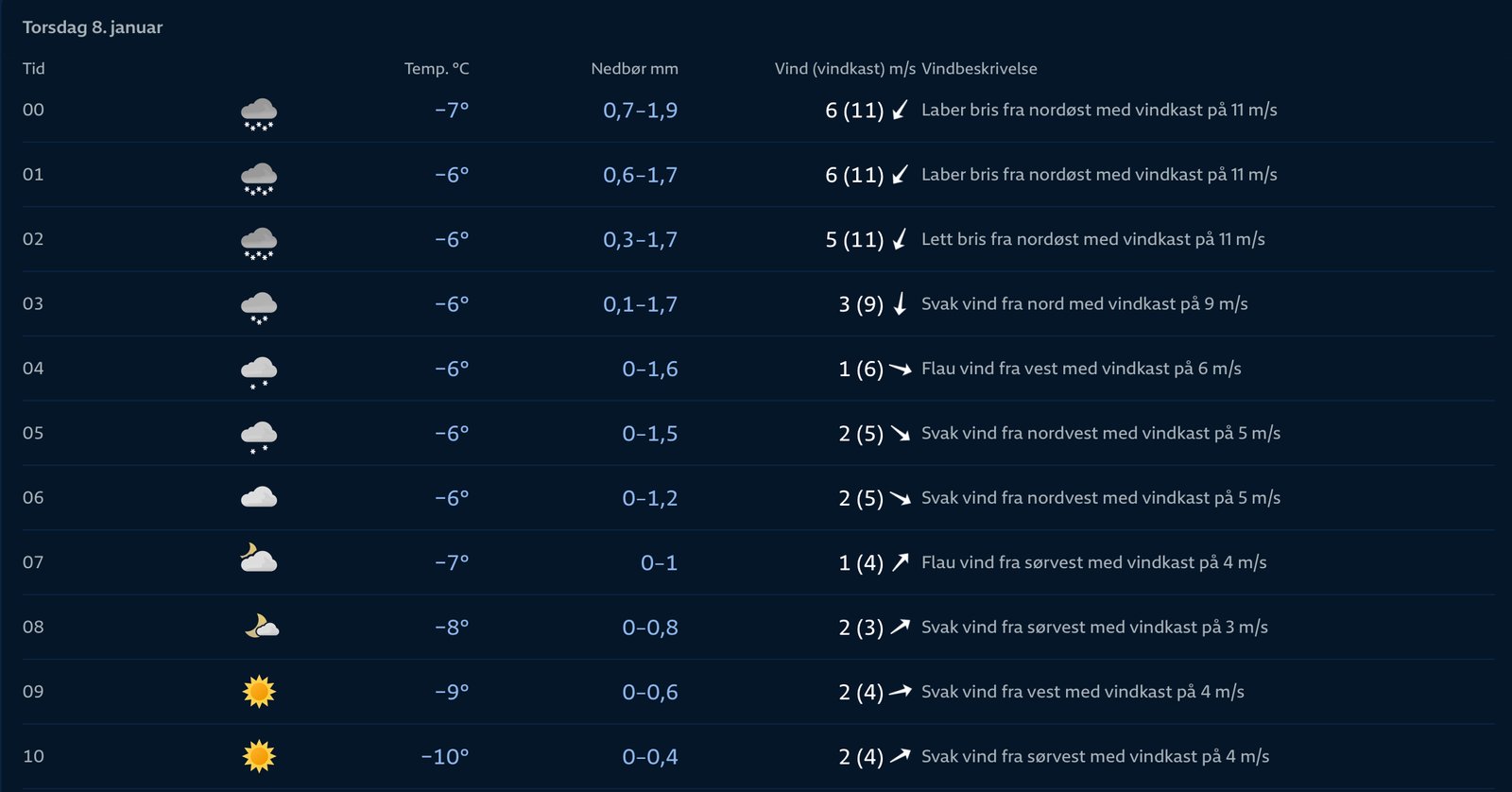Click the moon-behind-cloud icon at hour 07
The height and width of the screenshot is (792, 1512).
coord(258,559)
